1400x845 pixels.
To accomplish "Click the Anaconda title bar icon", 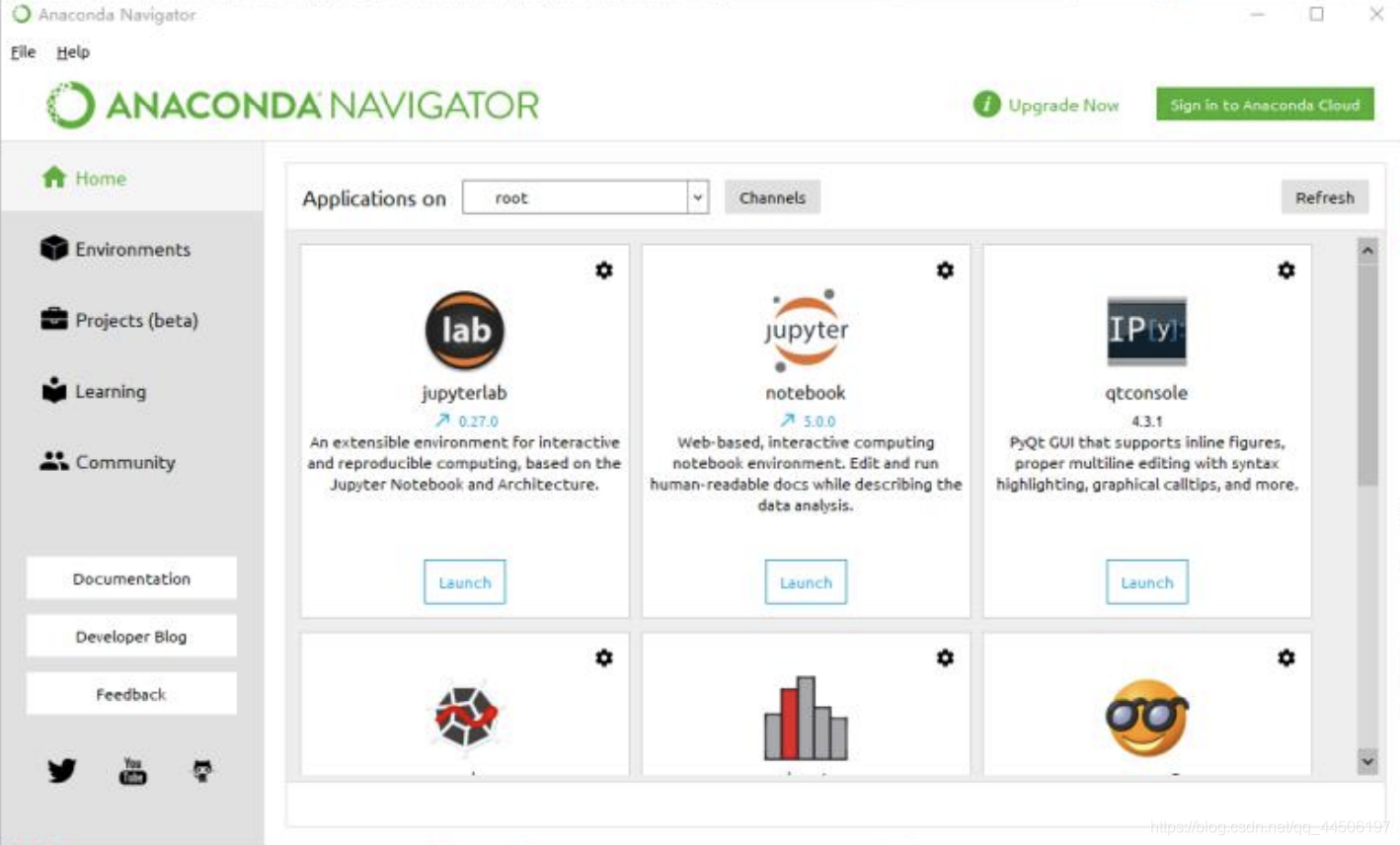I will coord(21,14).
